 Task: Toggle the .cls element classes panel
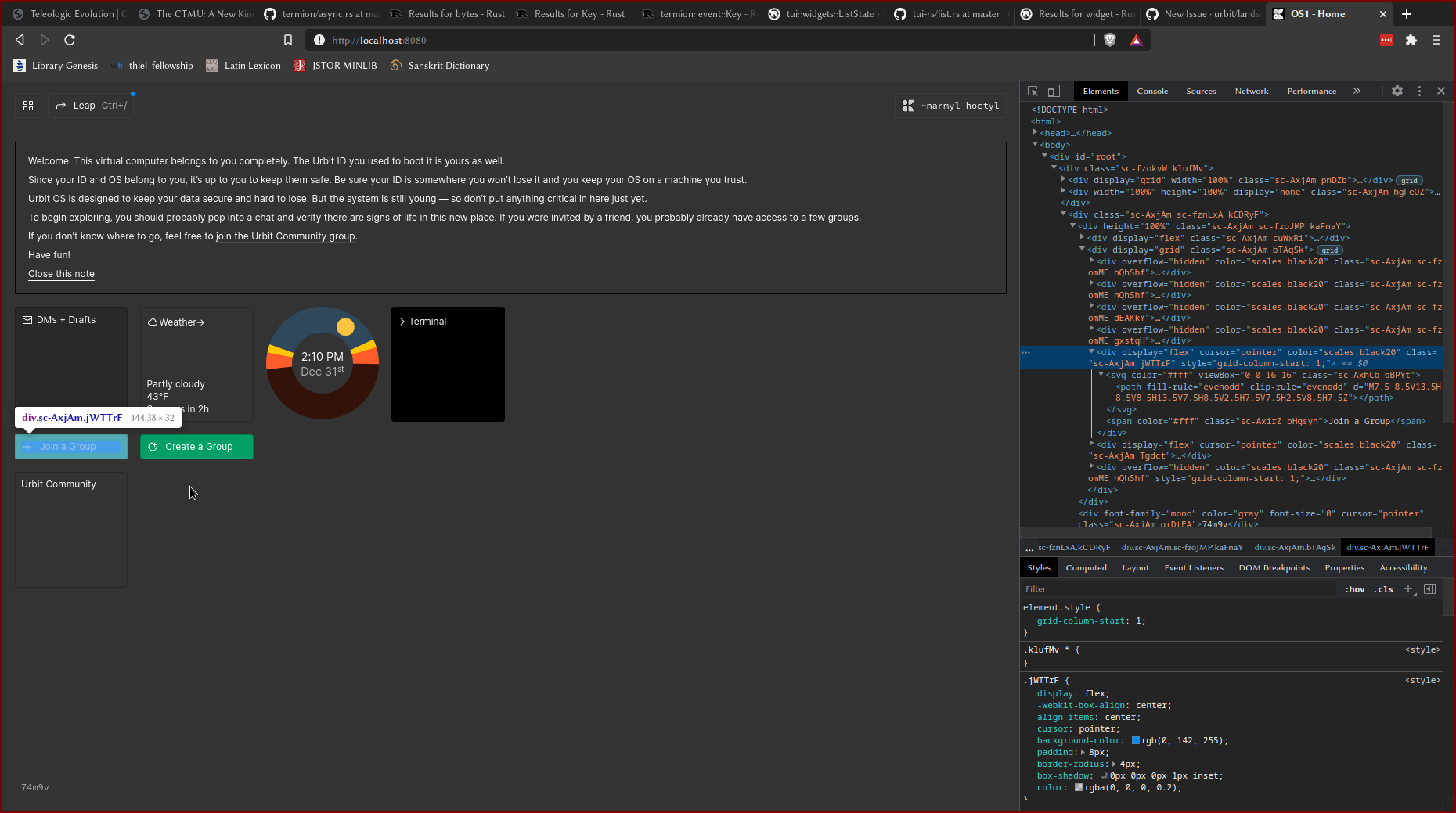point(1383,589)
